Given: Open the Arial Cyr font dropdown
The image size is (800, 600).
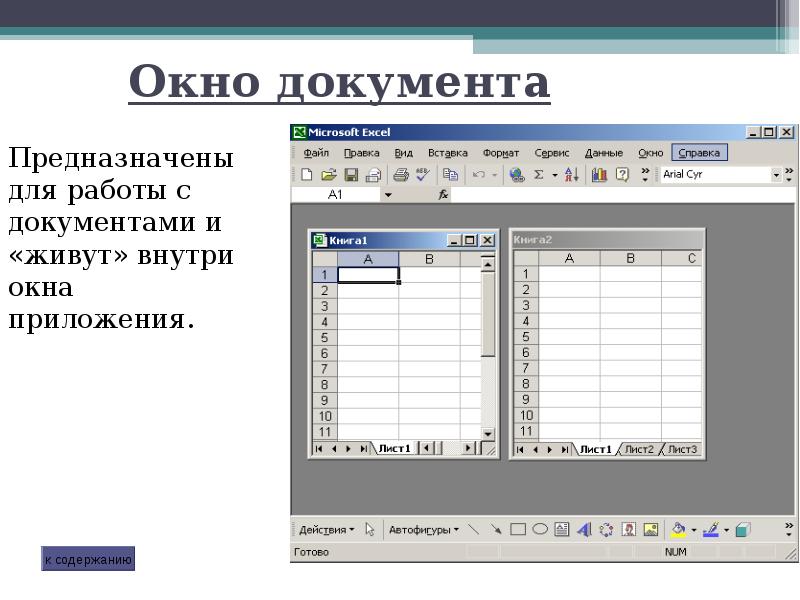Looking at the screenshot, I should 776,174.
